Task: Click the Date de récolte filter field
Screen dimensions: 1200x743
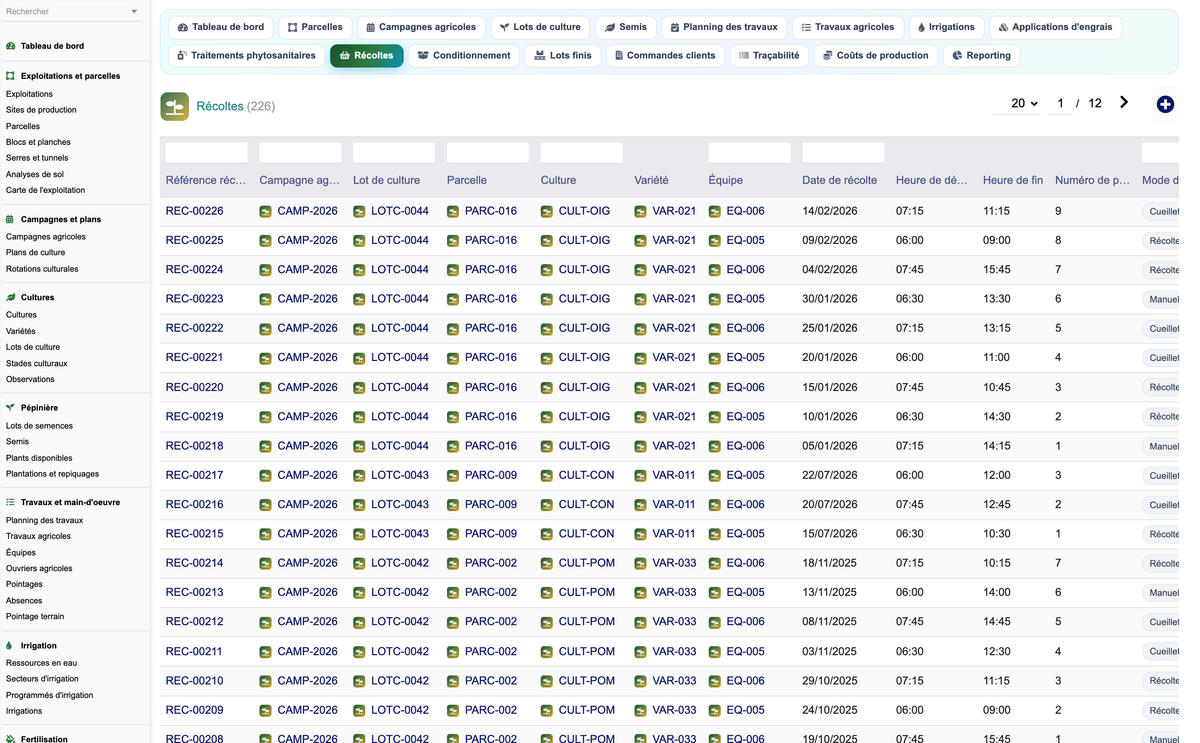Action: [x=843, y=153]
